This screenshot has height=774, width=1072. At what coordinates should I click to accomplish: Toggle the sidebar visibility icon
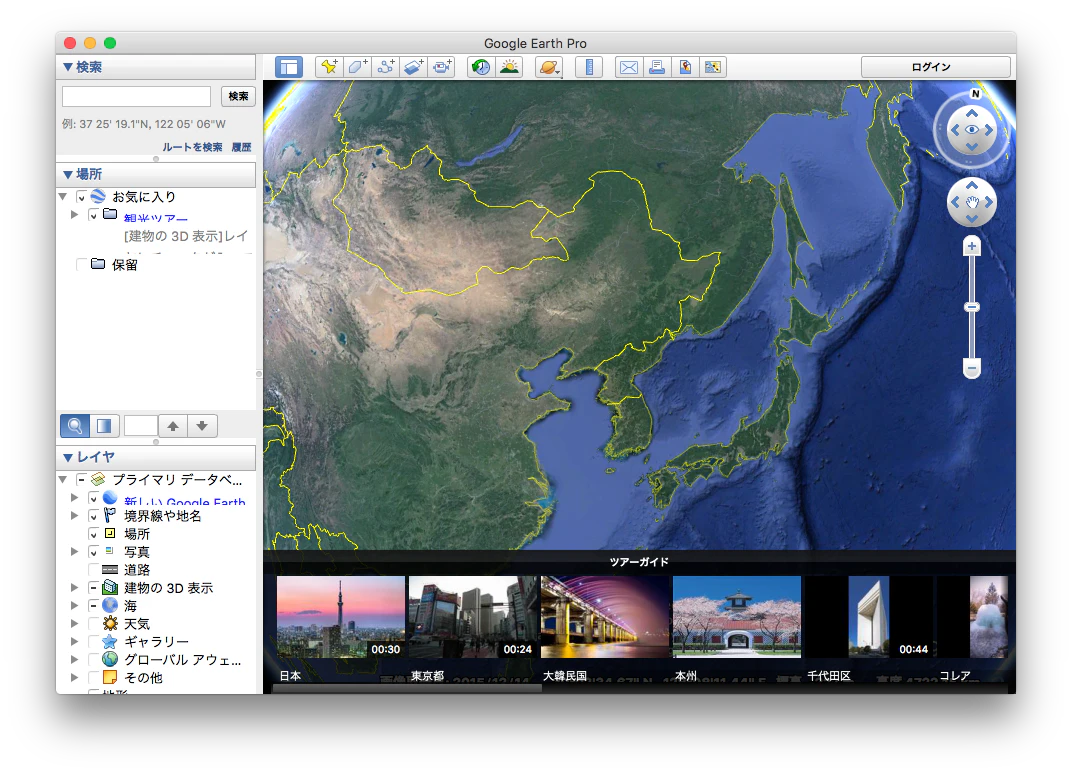289,67
